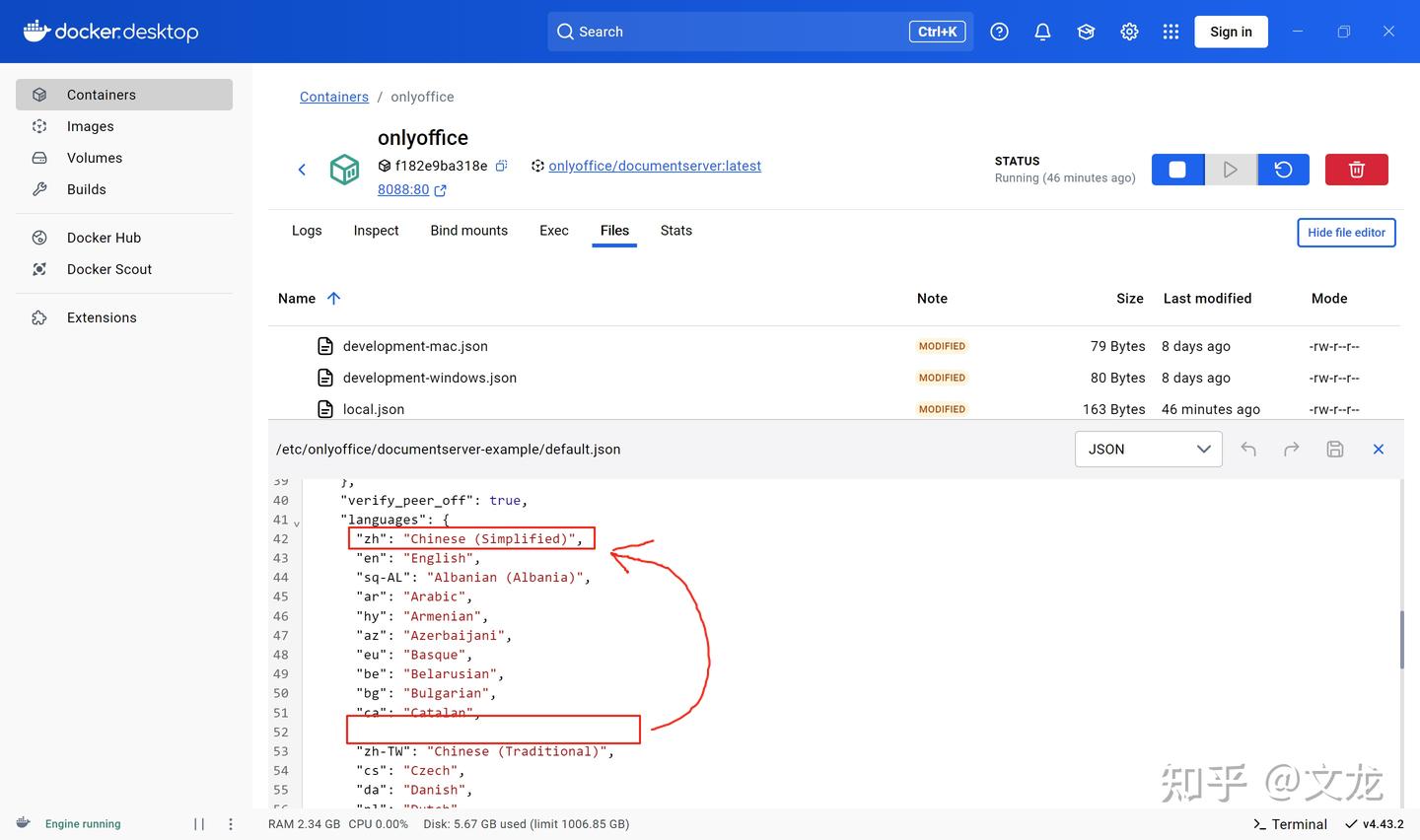
Task: Open the Bind mounts tab
Action: point(469,231)
